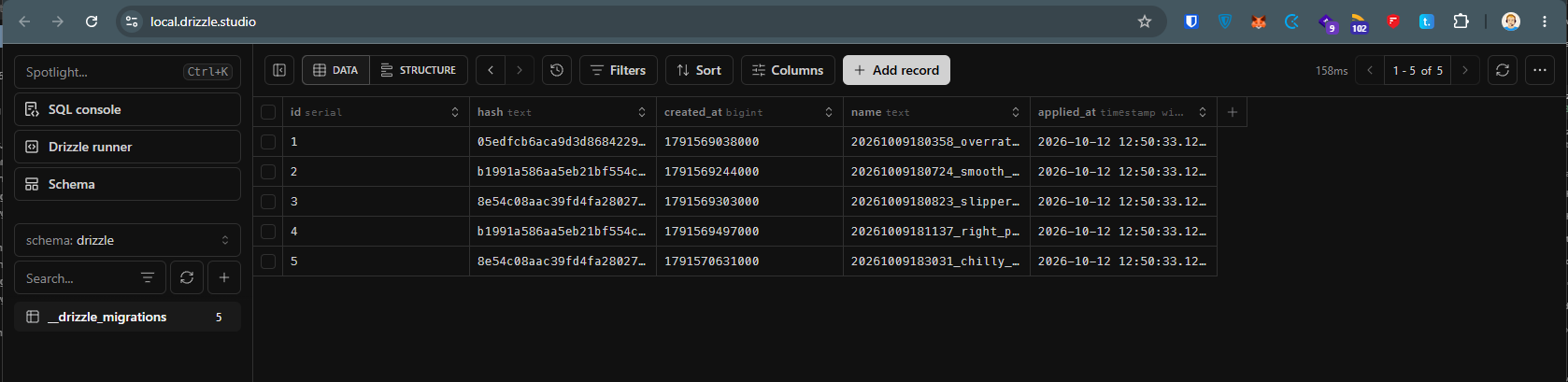Select applied_at cell in row 3
Screen dimensions: 1568x382
coord(1123,202)
